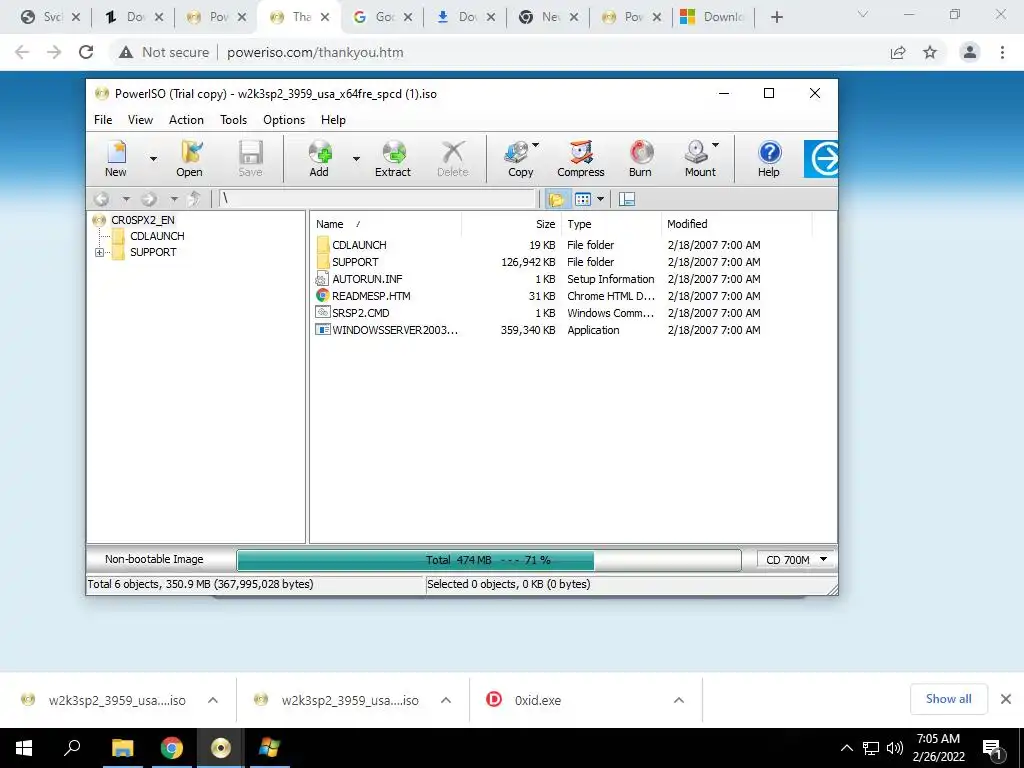Select the SUPPORT folder in the file list
The width and height of the screenshot is (1024, 768).
[x=355, y=262]
